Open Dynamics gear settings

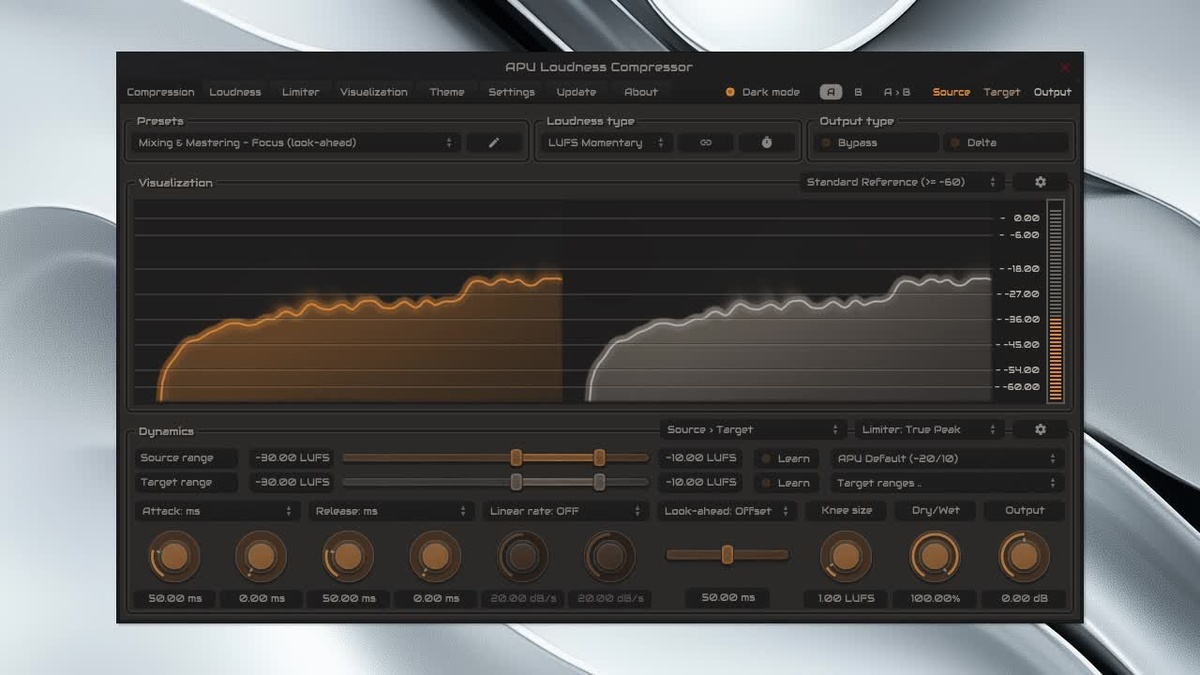click(1040, 429)
